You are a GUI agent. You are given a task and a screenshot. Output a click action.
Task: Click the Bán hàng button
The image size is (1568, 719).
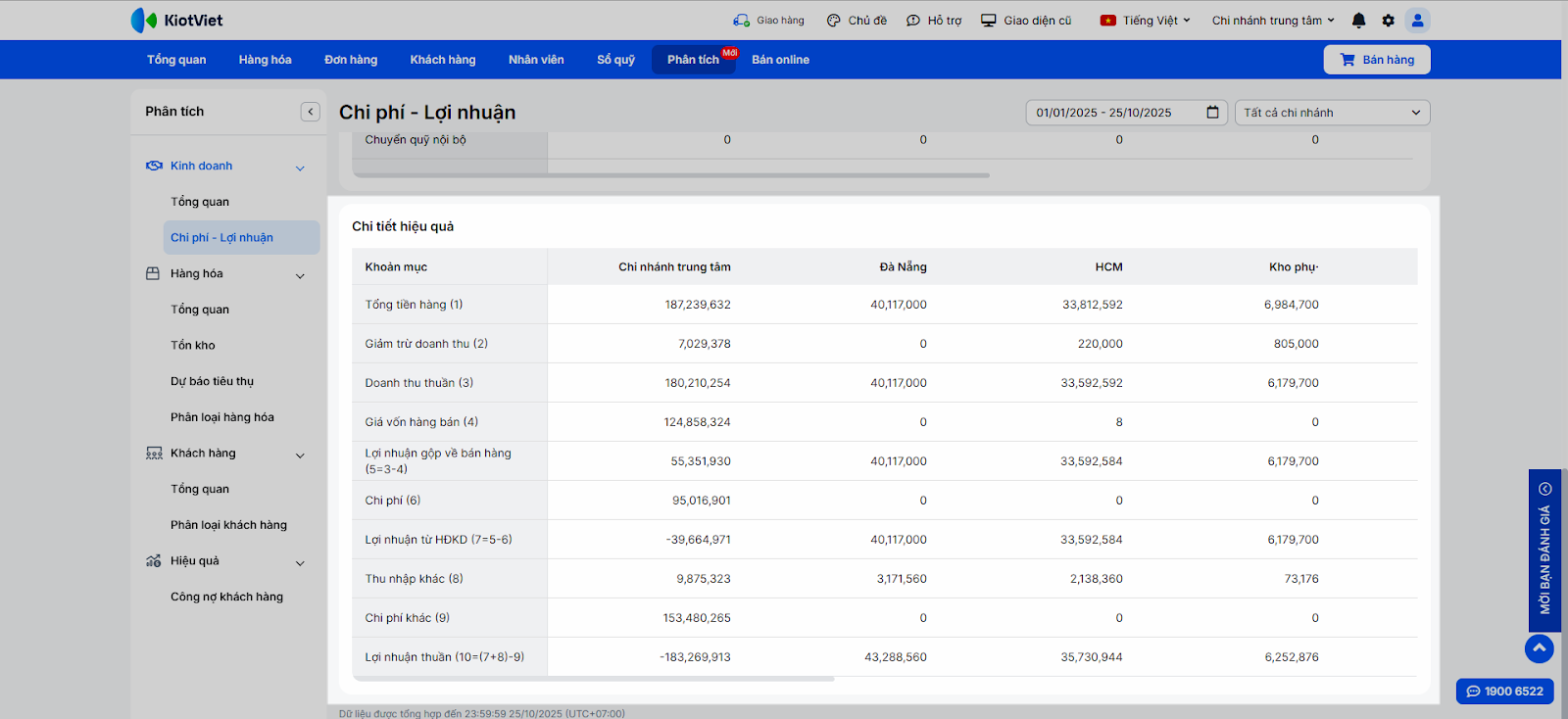point(1376,60)
